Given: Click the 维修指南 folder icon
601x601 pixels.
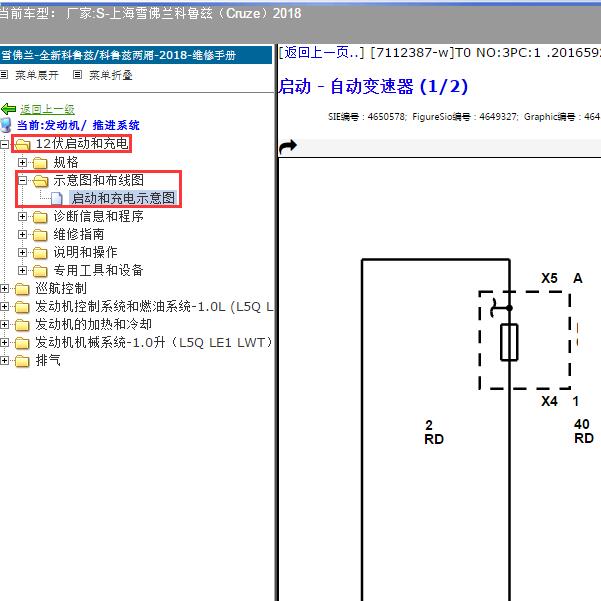Looking at the screenshot, I should tap(40, 235).
